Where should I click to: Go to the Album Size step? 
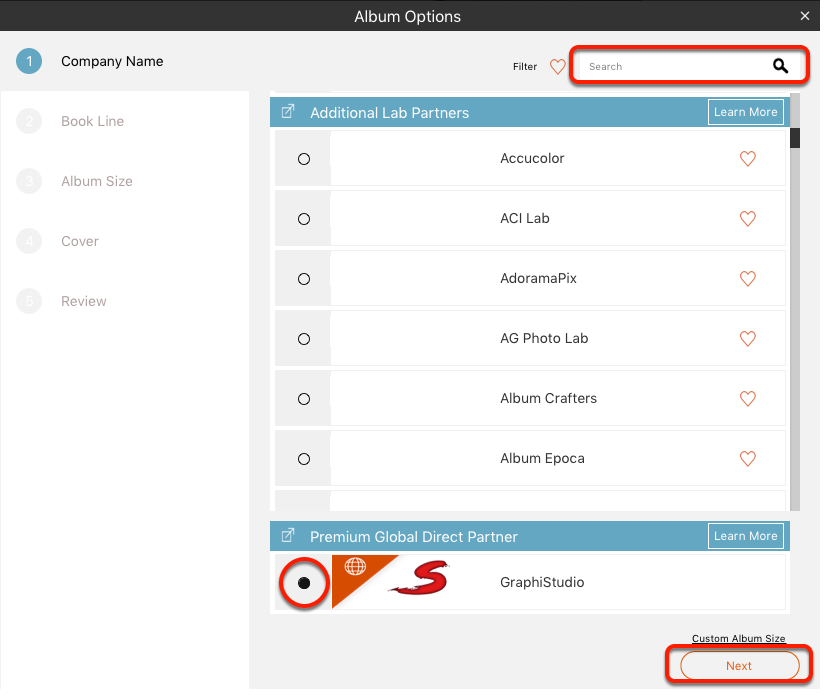tap(75, 181)
